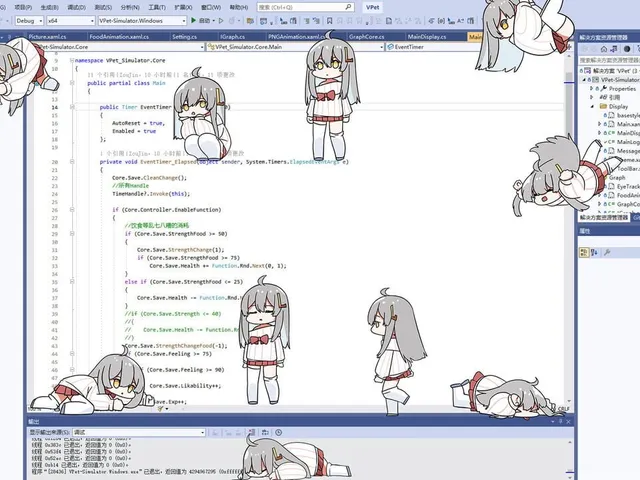Open the 帮助(H) menu
Image resolution: width=640 pixels, height=480 pixels.
pyautogui.click(x=239, y=7)
